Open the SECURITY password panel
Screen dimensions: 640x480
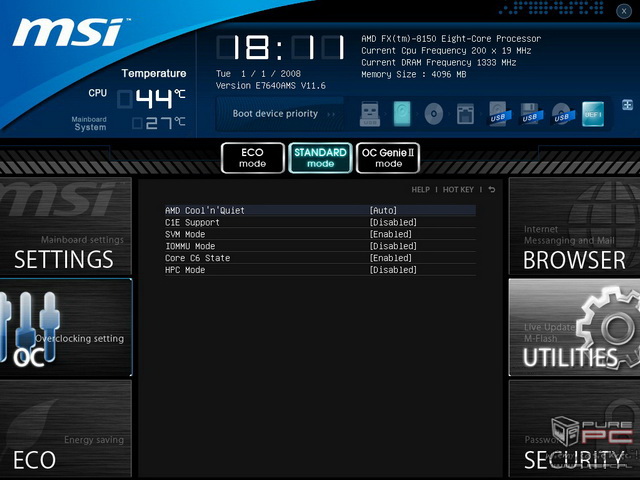(x=574, y=429)
